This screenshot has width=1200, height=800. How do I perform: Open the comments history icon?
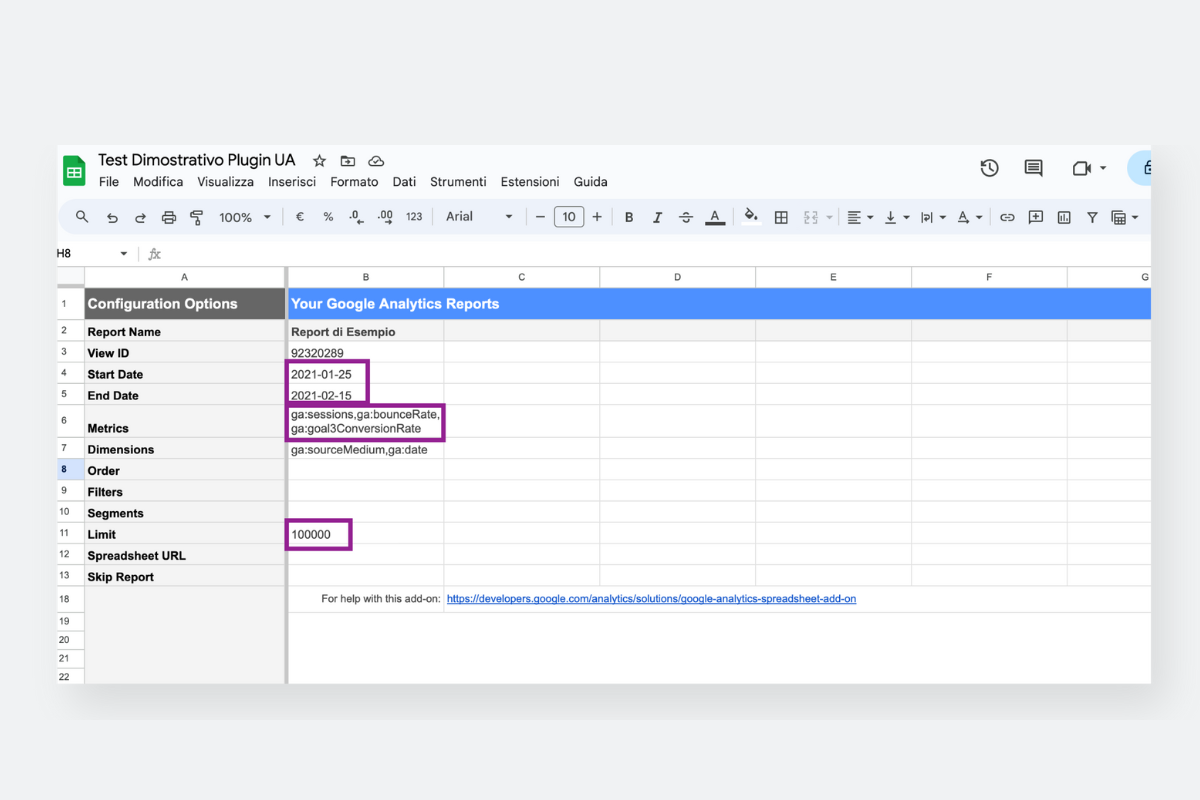pyautogui.click(x=1033, y=168)
